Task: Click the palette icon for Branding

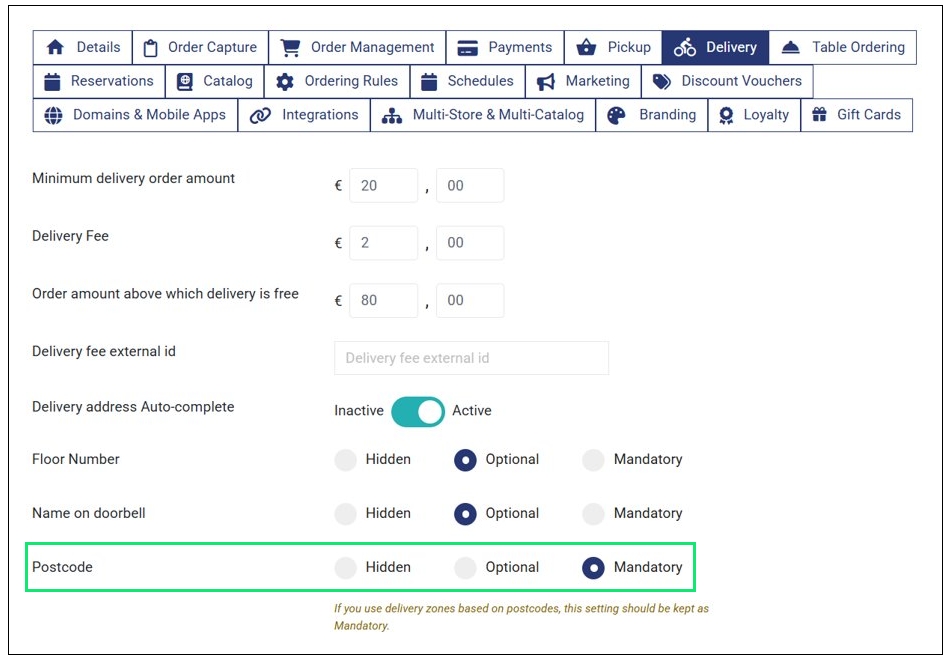Action: point(617,115)
